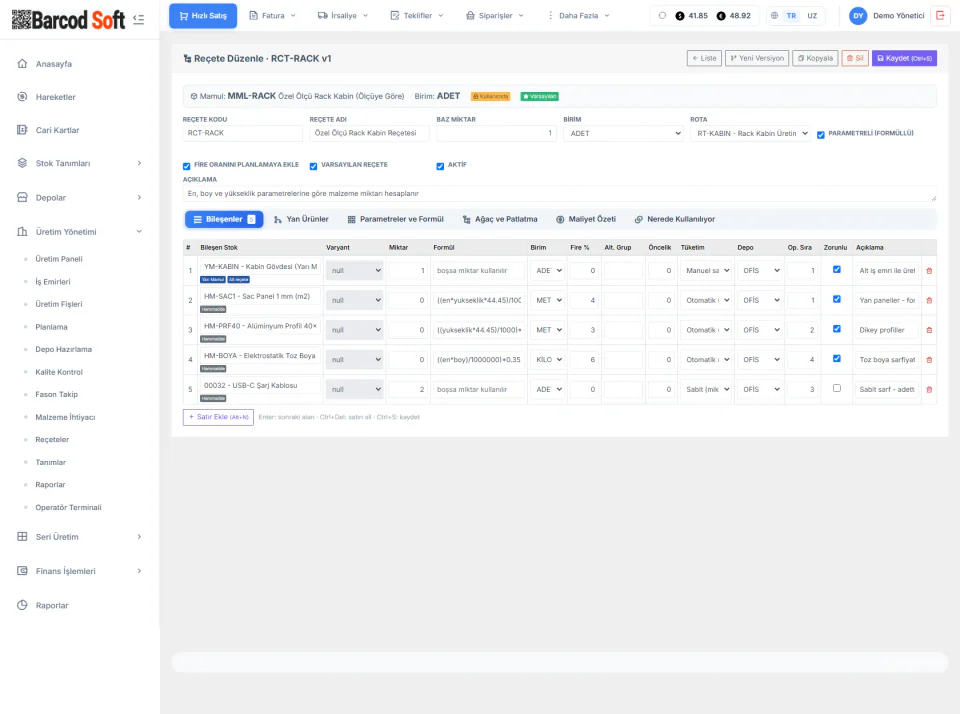Screen dimensions: 960x714
Task: Click the Yeni Versiyon button
Action: 757,58
